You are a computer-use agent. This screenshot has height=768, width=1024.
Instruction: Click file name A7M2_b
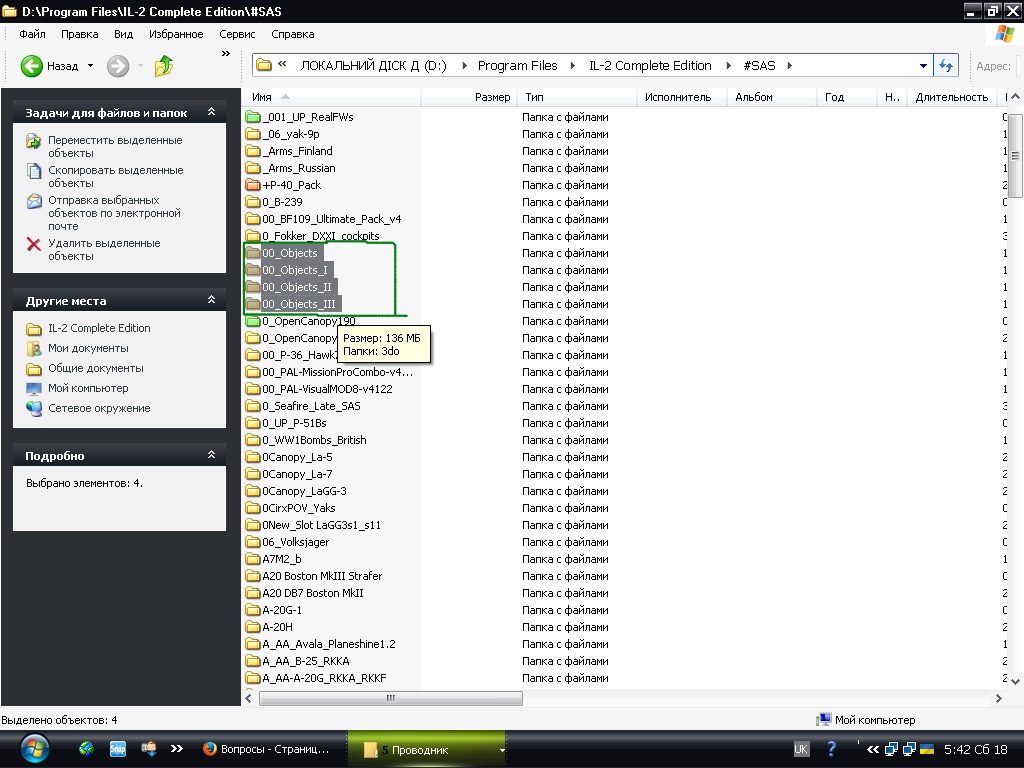coord(281,559)
